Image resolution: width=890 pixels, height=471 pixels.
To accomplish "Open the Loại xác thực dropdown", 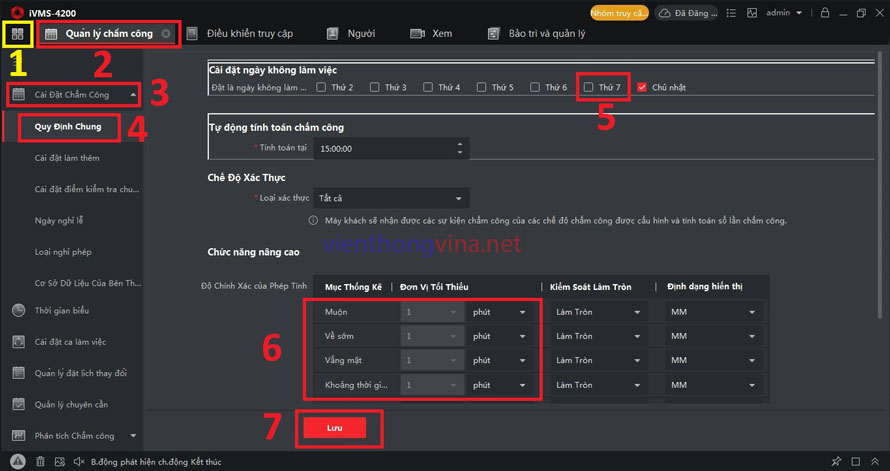I will (x=390, y=198).
